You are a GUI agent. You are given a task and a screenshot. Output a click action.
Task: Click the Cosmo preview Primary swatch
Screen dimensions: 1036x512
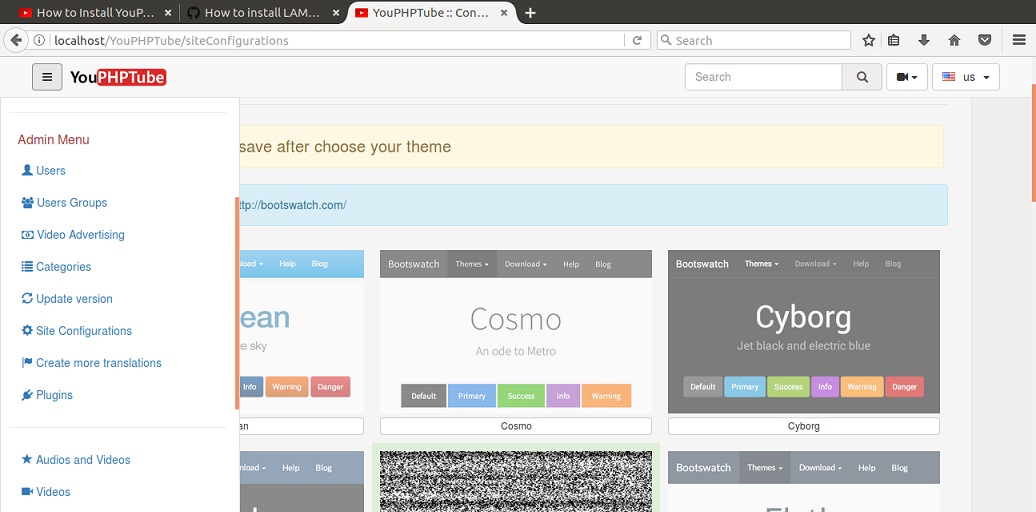pyautogui.click(x=472, y=396)
